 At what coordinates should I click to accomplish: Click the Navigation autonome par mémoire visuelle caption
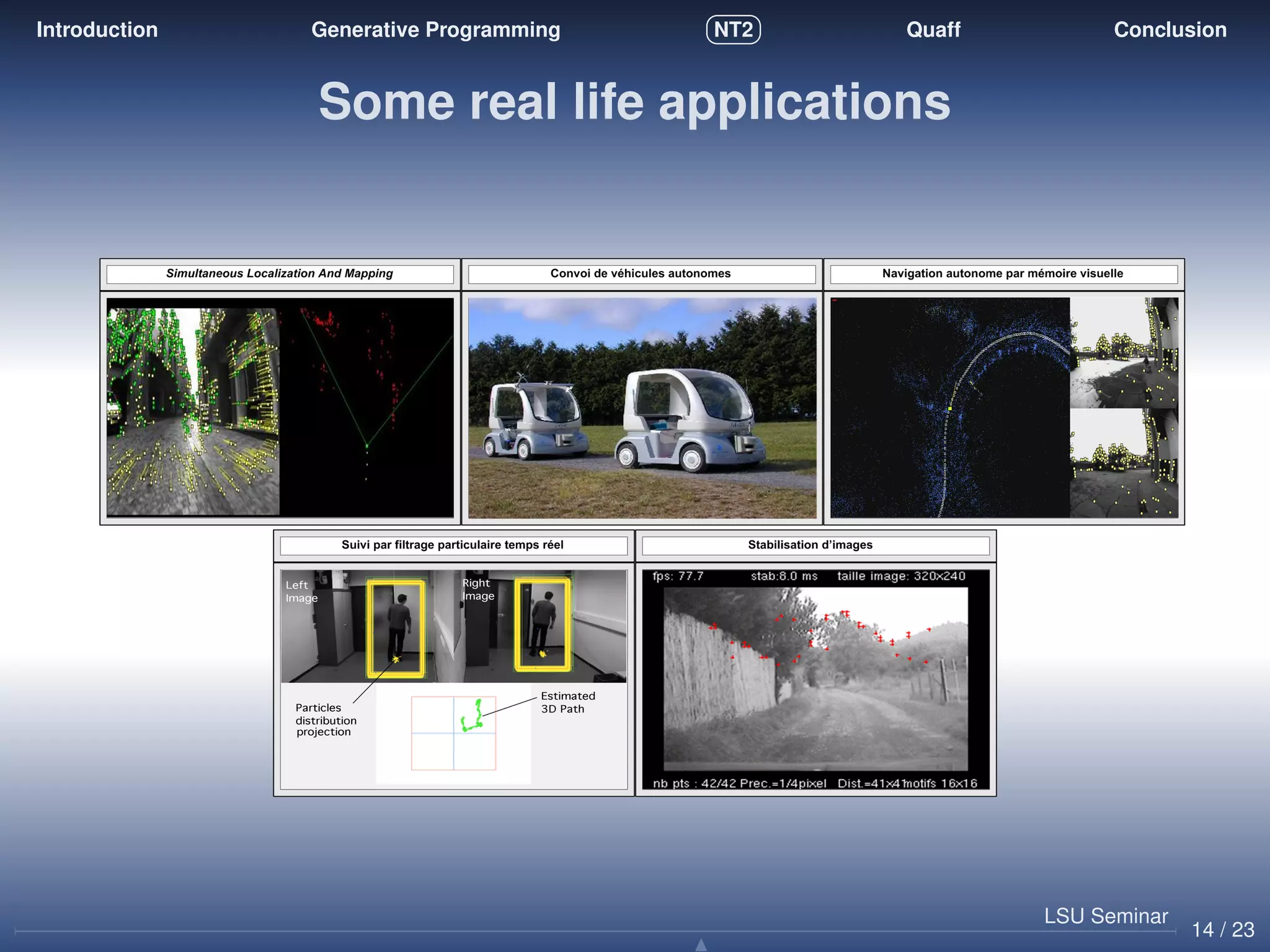tap(1003, 274)
